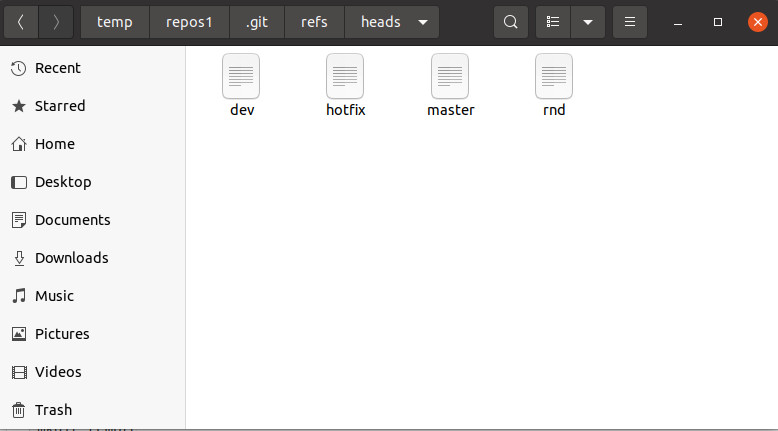The height and width of the screenshot is (431, 778).
Task: Navigate to temp in path bar
Action: [114, 22]
